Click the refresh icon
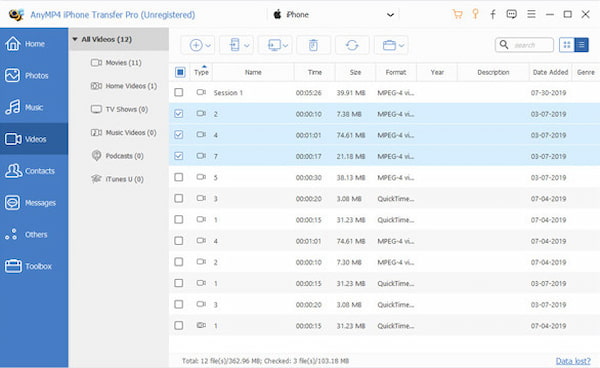This screenshot has width=600, height=368. (x=352, y=45)
